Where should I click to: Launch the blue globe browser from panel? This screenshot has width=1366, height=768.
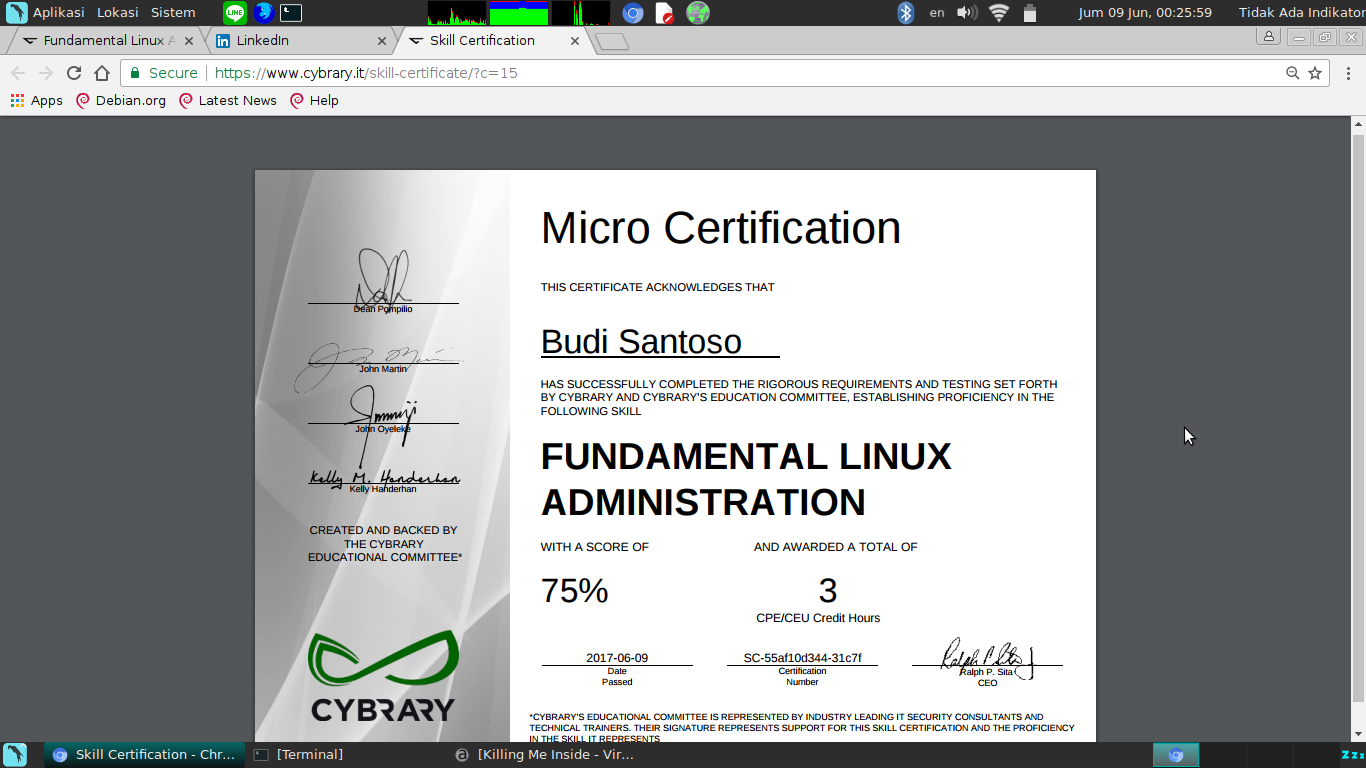(x=263, y=13)
